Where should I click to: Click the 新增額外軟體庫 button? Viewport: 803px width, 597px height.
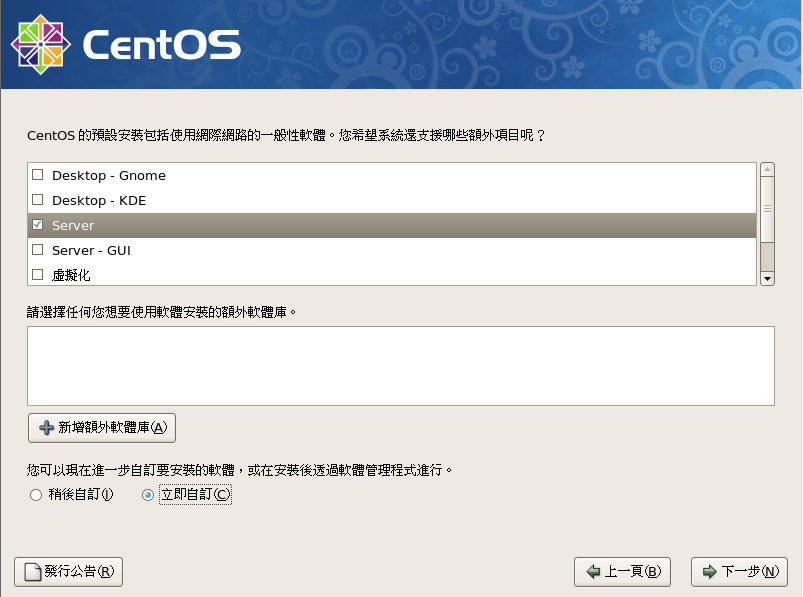pos(102,428)
